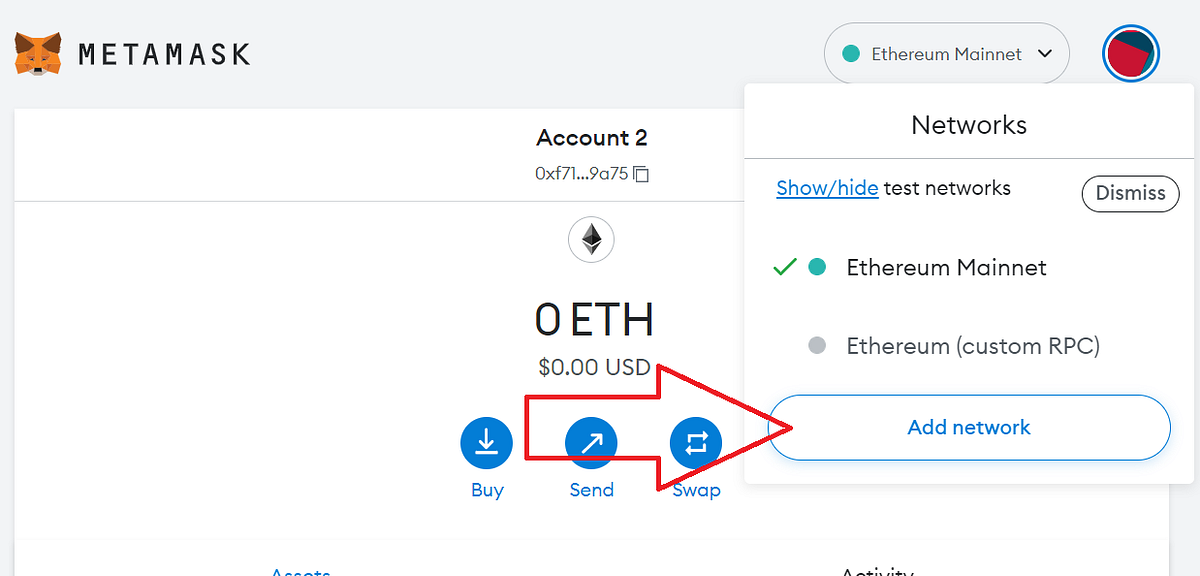
Task: Dismiss the Networks panel
Action: click(1130, 193)
